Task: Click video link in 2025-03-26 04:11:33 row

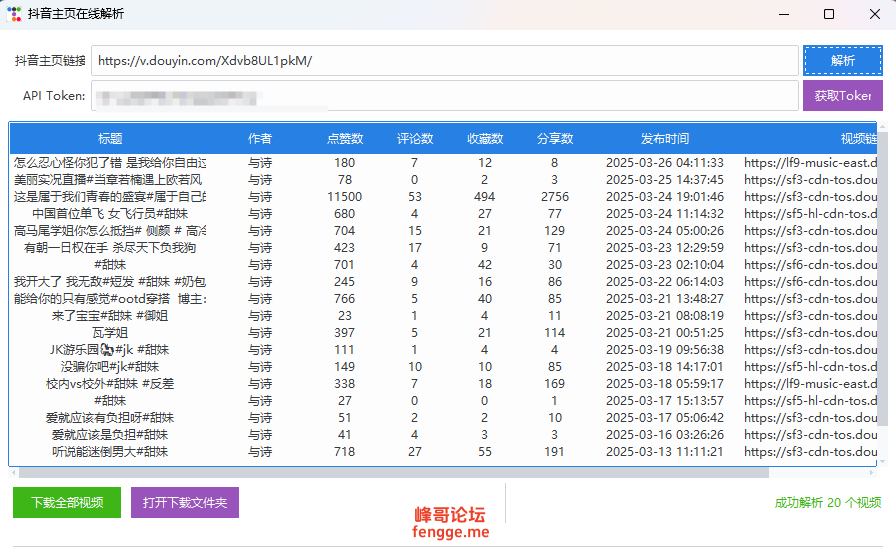Action: click(810, 163)
